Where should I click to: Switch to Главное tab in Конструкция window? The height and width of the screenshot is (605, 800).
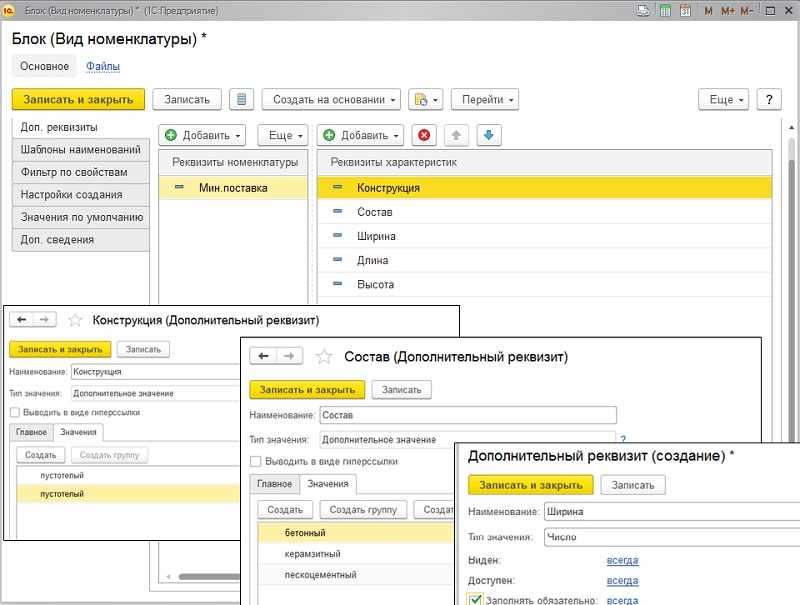coord(31,432)
